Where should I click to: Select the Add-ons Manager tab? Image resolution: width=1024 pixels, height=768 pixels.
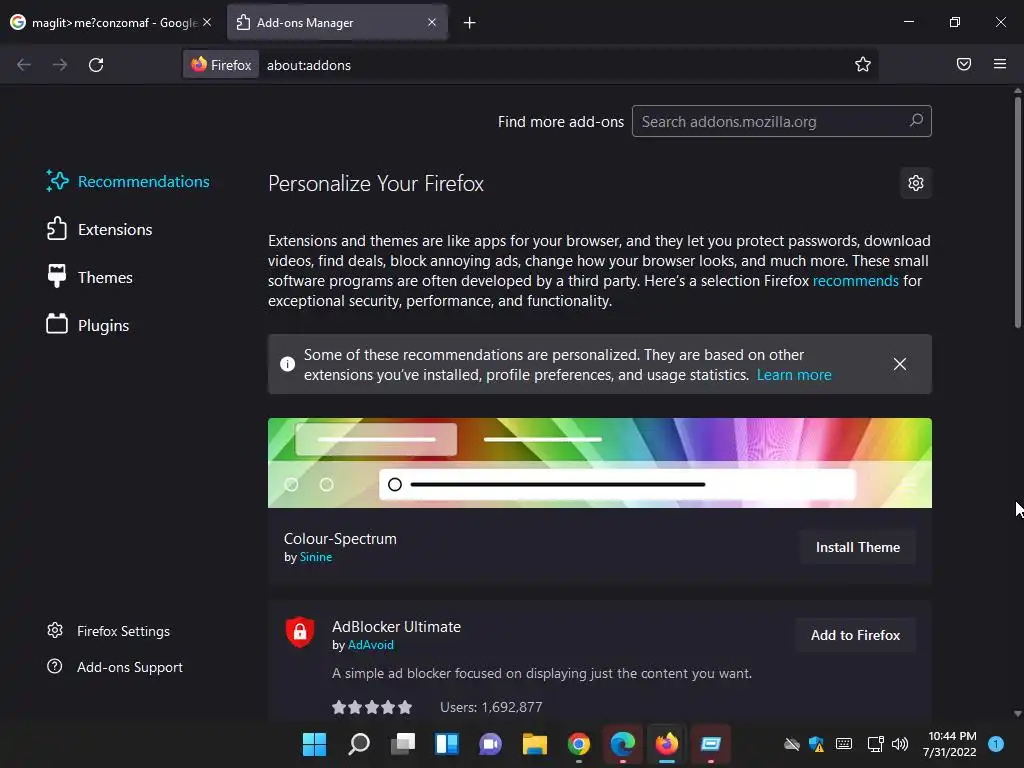click(337, 22)
